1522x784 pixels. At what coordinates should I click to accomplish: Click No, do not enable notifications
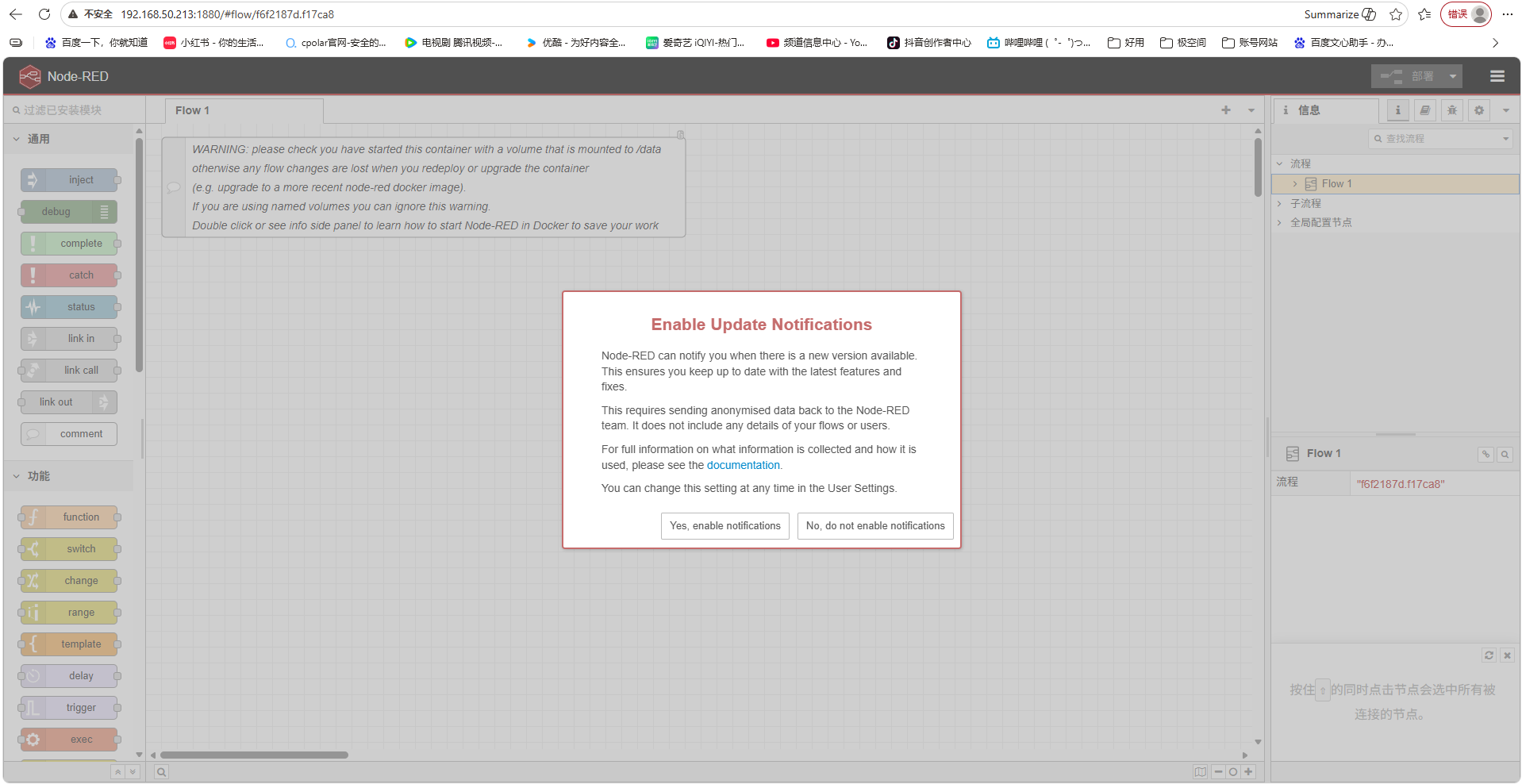875,526
